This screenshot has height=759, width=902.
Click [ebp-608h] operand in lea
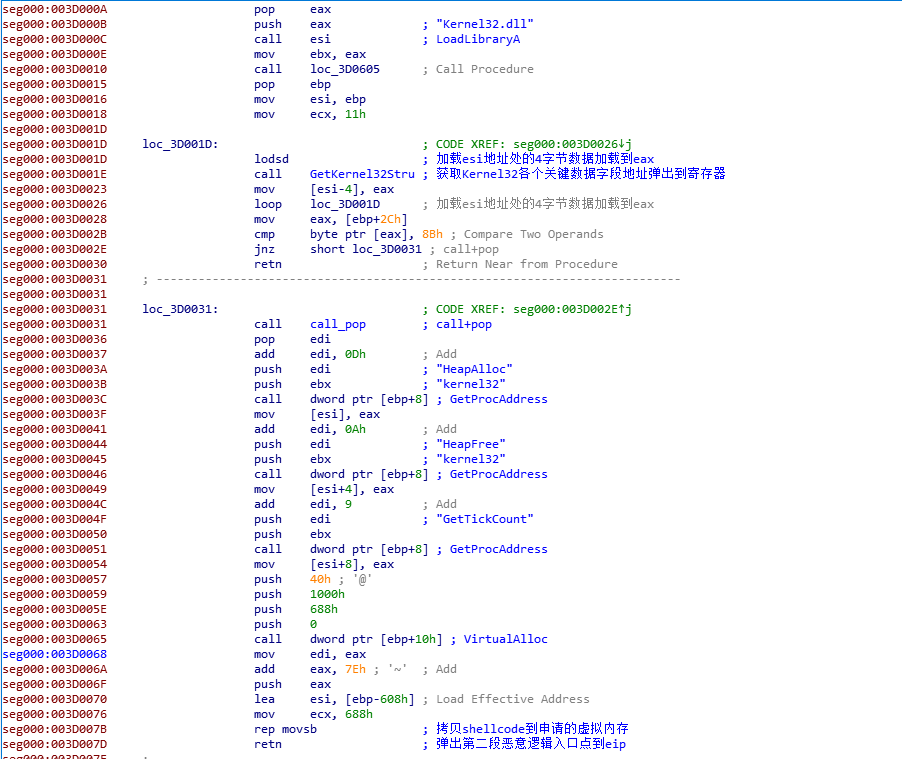click(x=380, y=699)
